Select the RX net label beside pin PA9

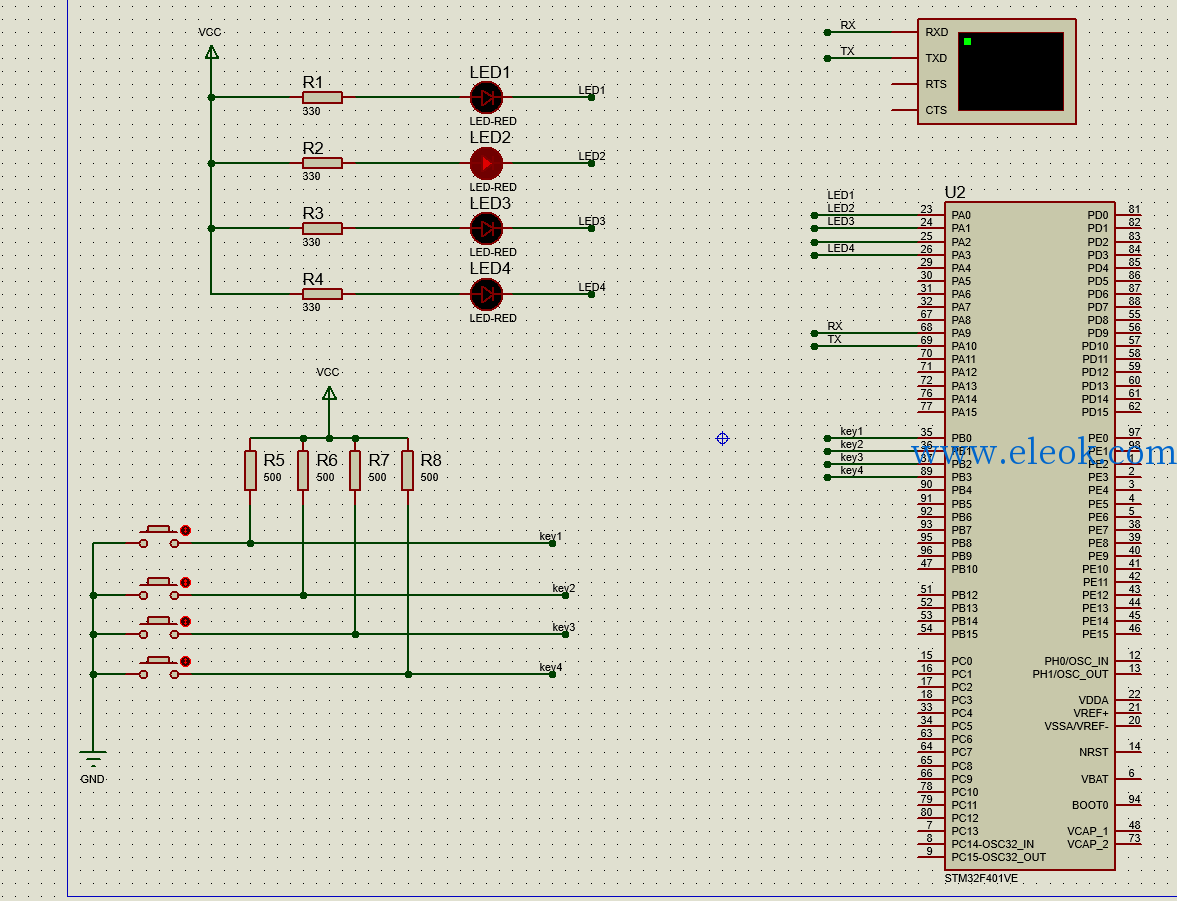[x=835, y=326]
